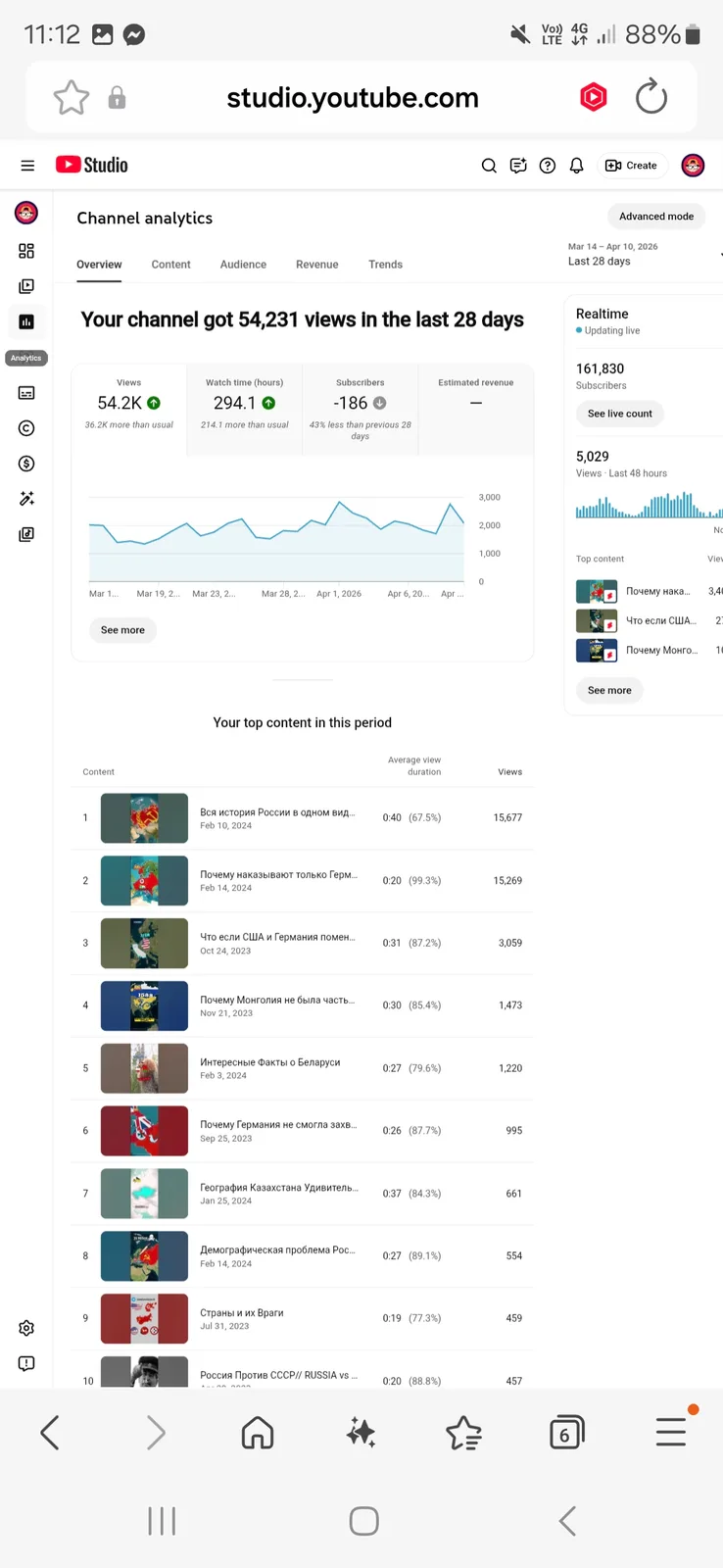This screenshot has height=1568, width=723.
Task: Click the realtime 48 hours bar chart
Action: 649,504
